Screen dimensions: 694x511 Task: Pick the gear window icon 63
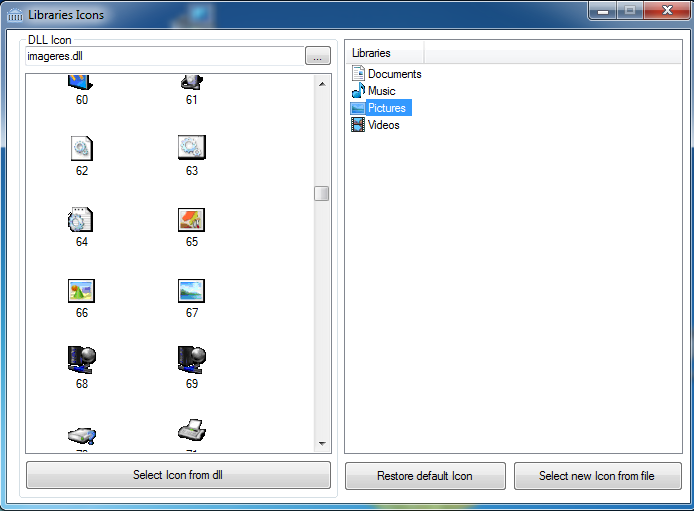(192, 147)
